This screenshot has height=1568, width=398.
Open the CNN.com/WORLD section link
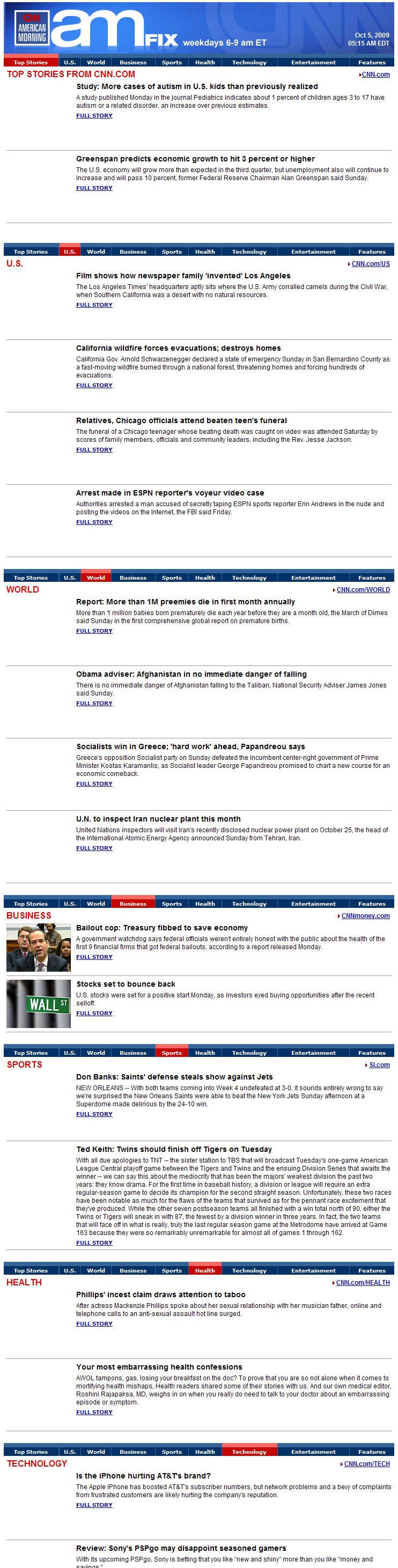pos(363,590)
